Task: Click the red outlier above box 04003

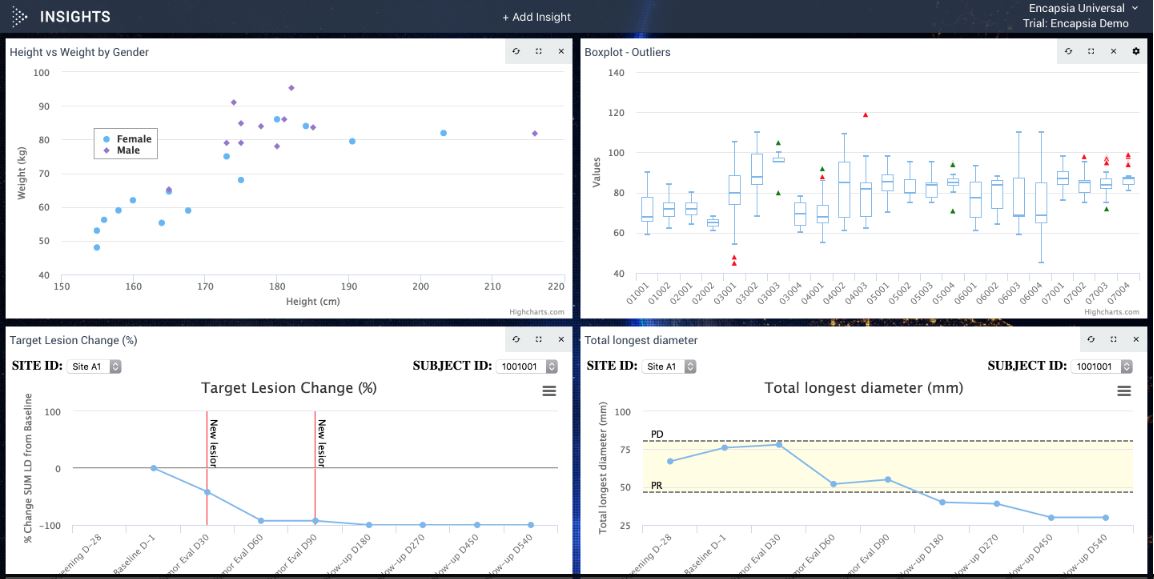Action: (866, 115)
